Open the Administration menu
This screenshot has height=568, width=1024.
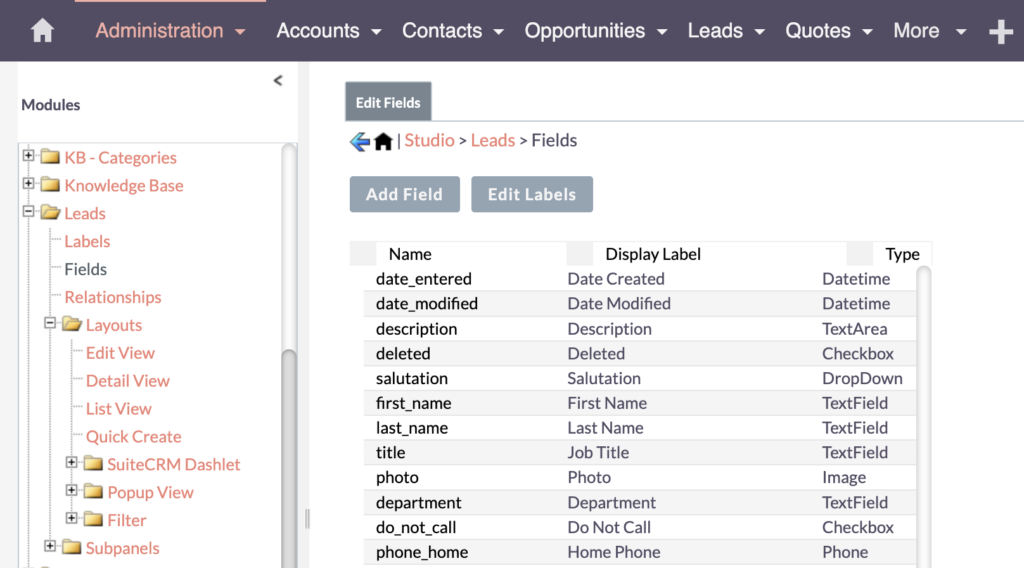[170, 31]
